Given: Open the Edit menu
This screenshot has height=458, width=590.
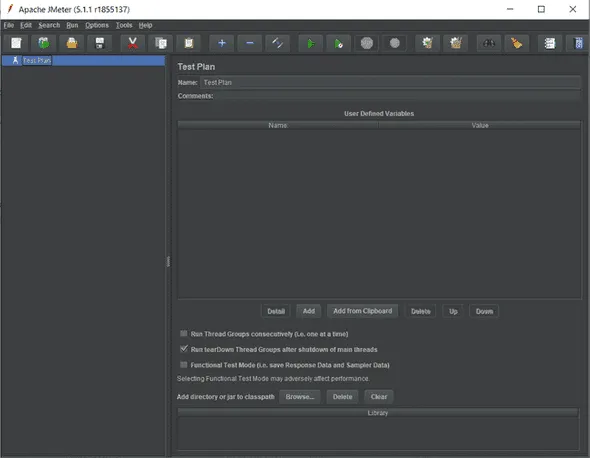Looking at the screenshot, I should (26, 25).
